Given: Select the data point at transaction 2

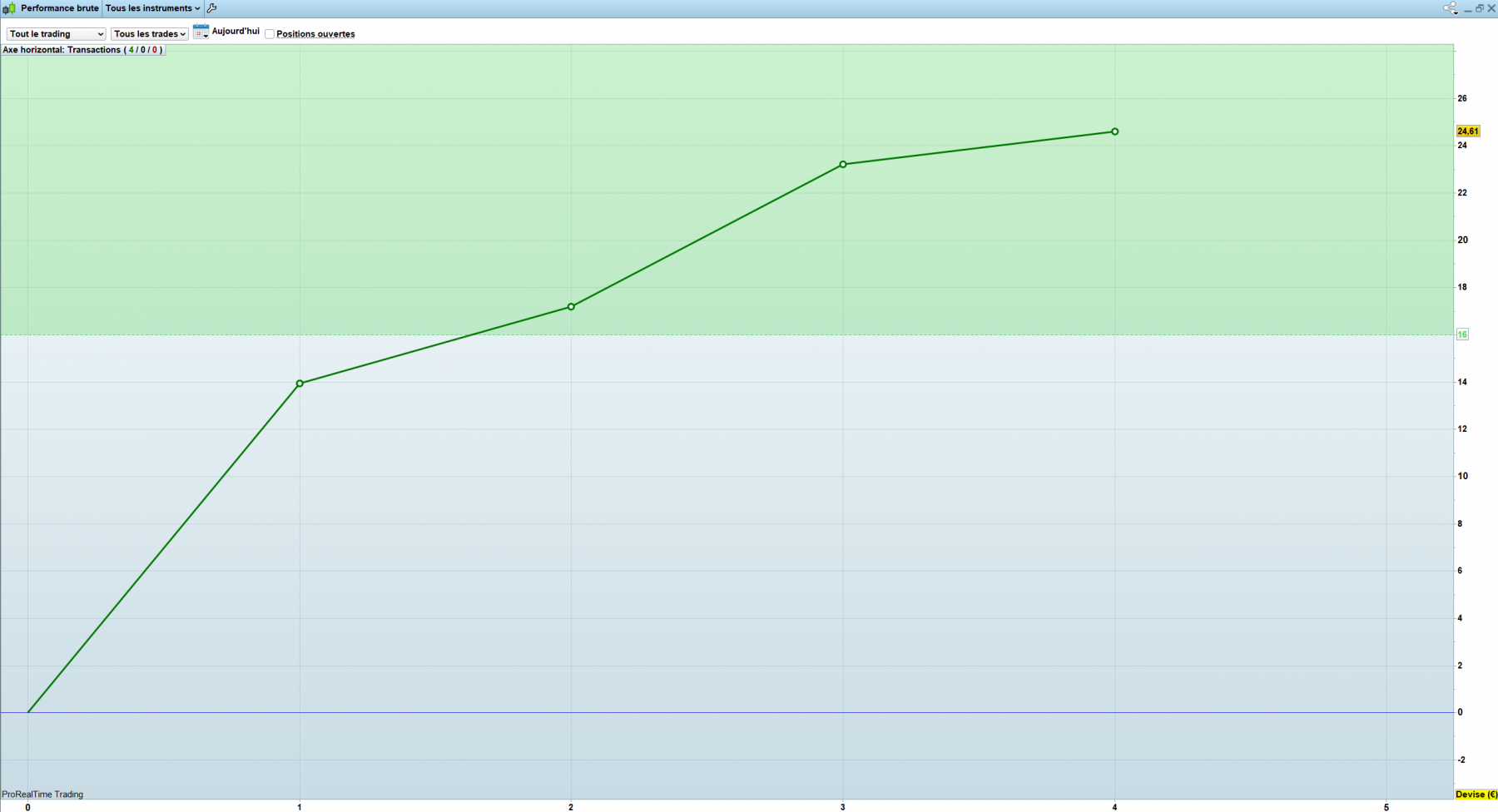Looking at the screenshot, I should tap(571, 307).
